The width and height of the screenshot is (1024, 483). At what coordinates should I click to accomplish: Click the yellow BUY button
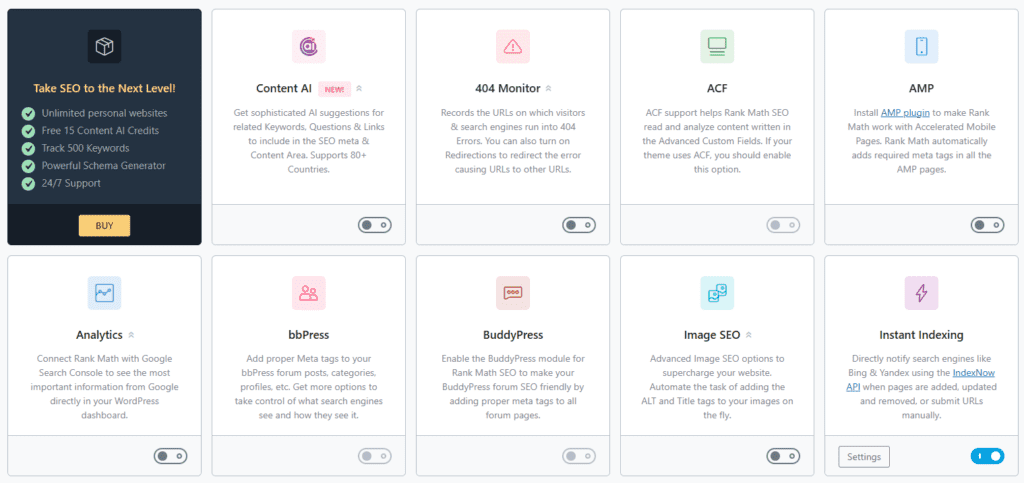click(x=104, y=225)
